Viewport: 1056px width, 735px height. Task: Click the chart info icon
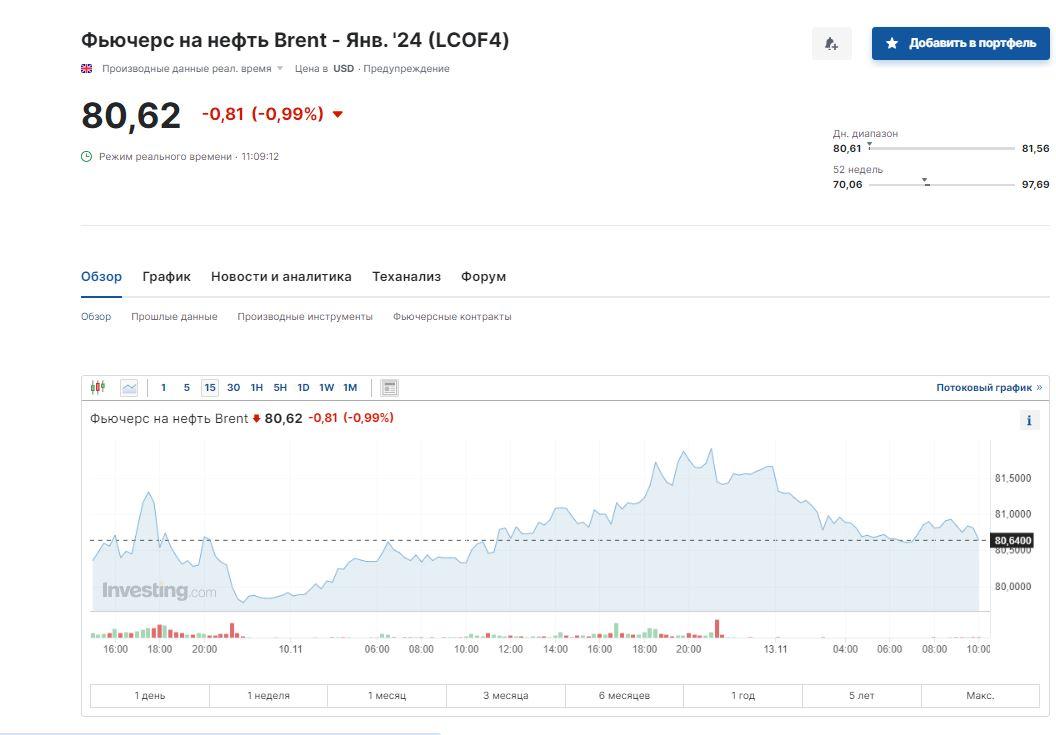point(1029,421)
